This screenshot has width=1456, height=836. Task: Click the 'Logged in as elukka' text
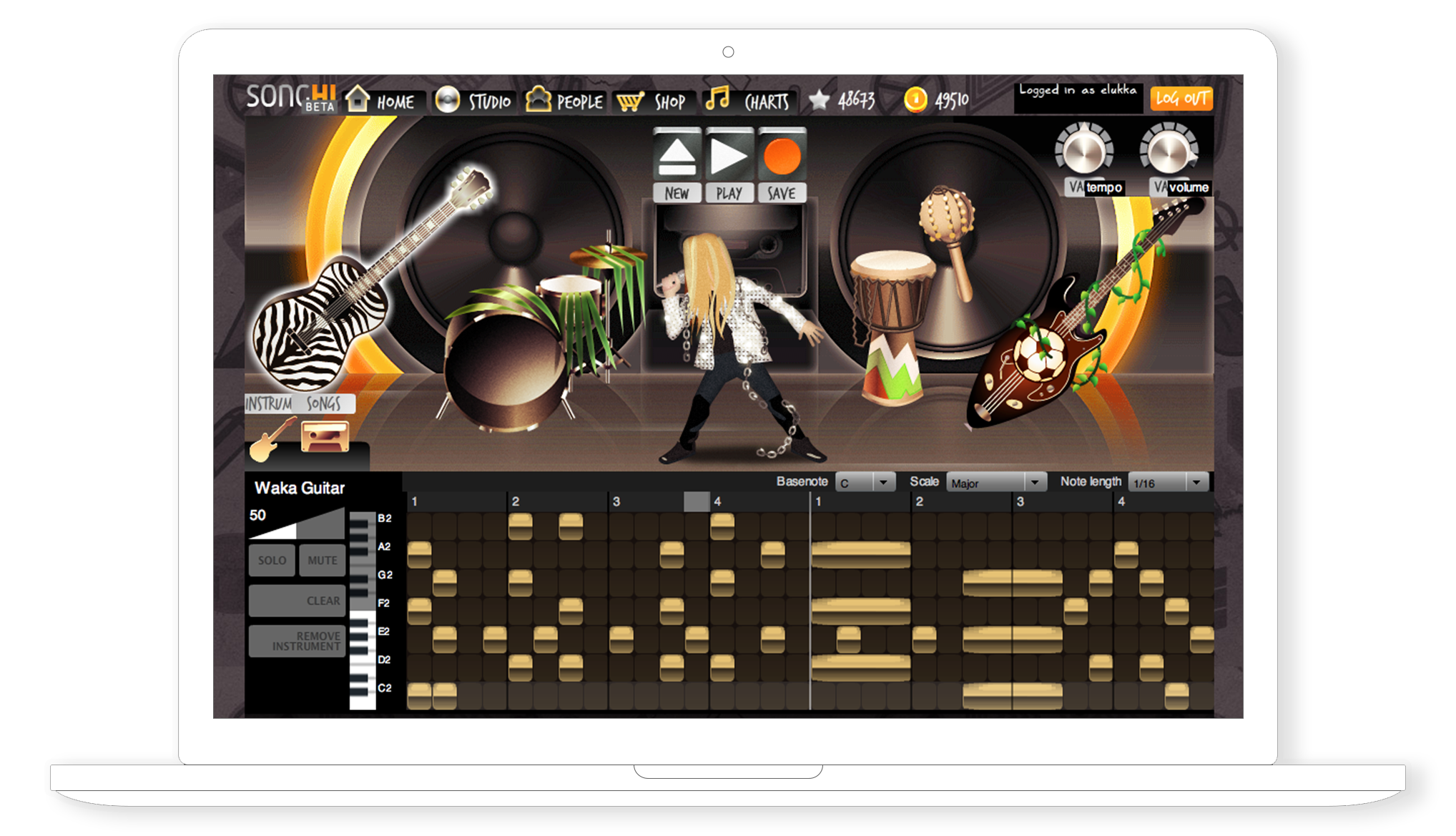(1077, 90)
